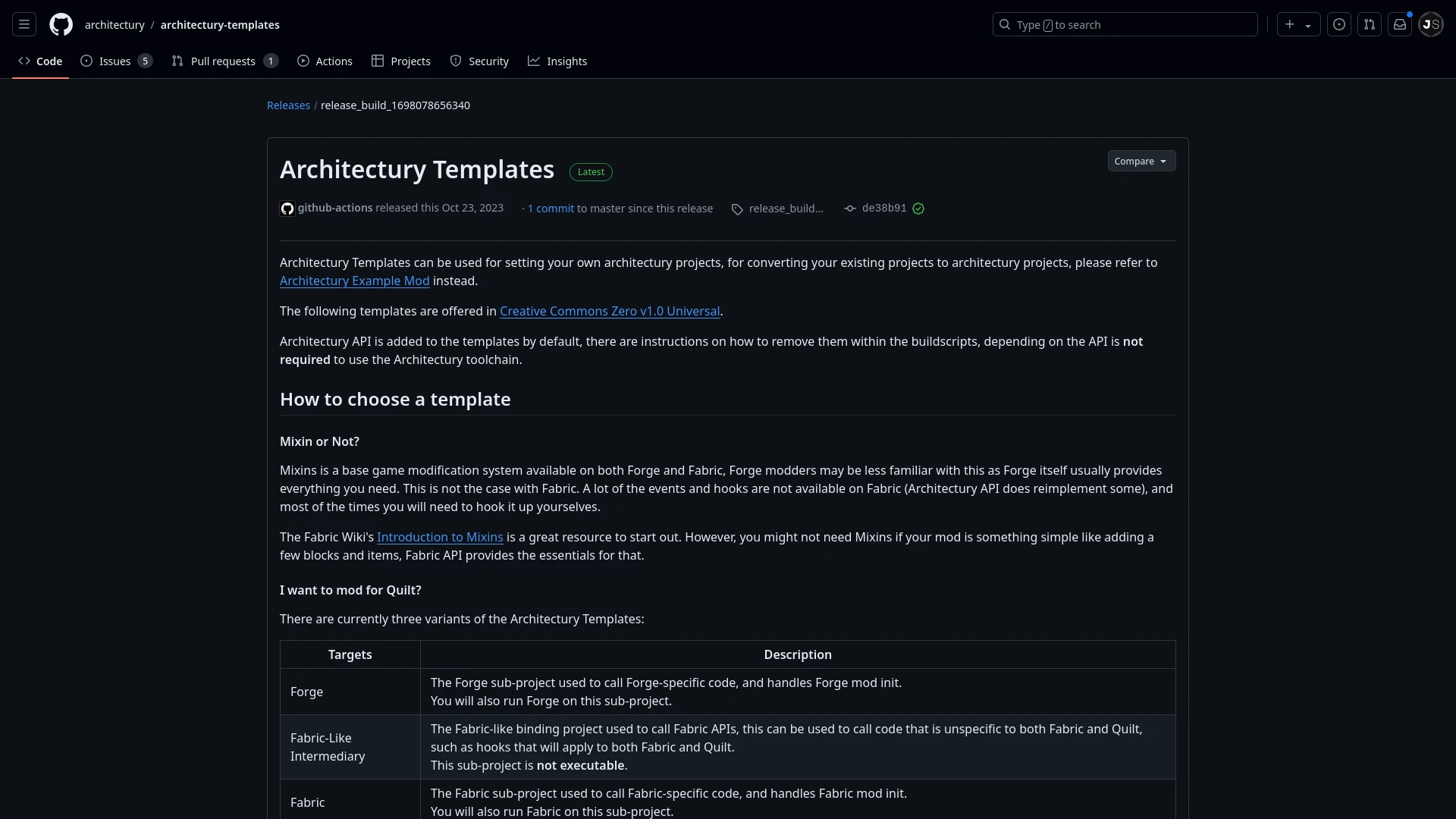The height and width of the screenshot is (819, 1456).
Task: Switch to the Insights tab
Action: coord(557,61)
